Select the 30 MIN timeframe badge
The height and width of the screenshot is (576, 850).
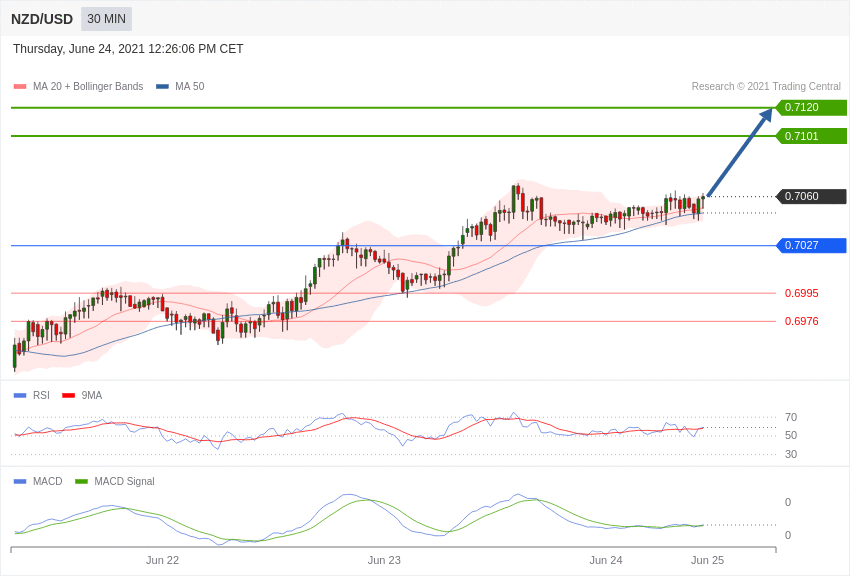click(x=106, y=19)
